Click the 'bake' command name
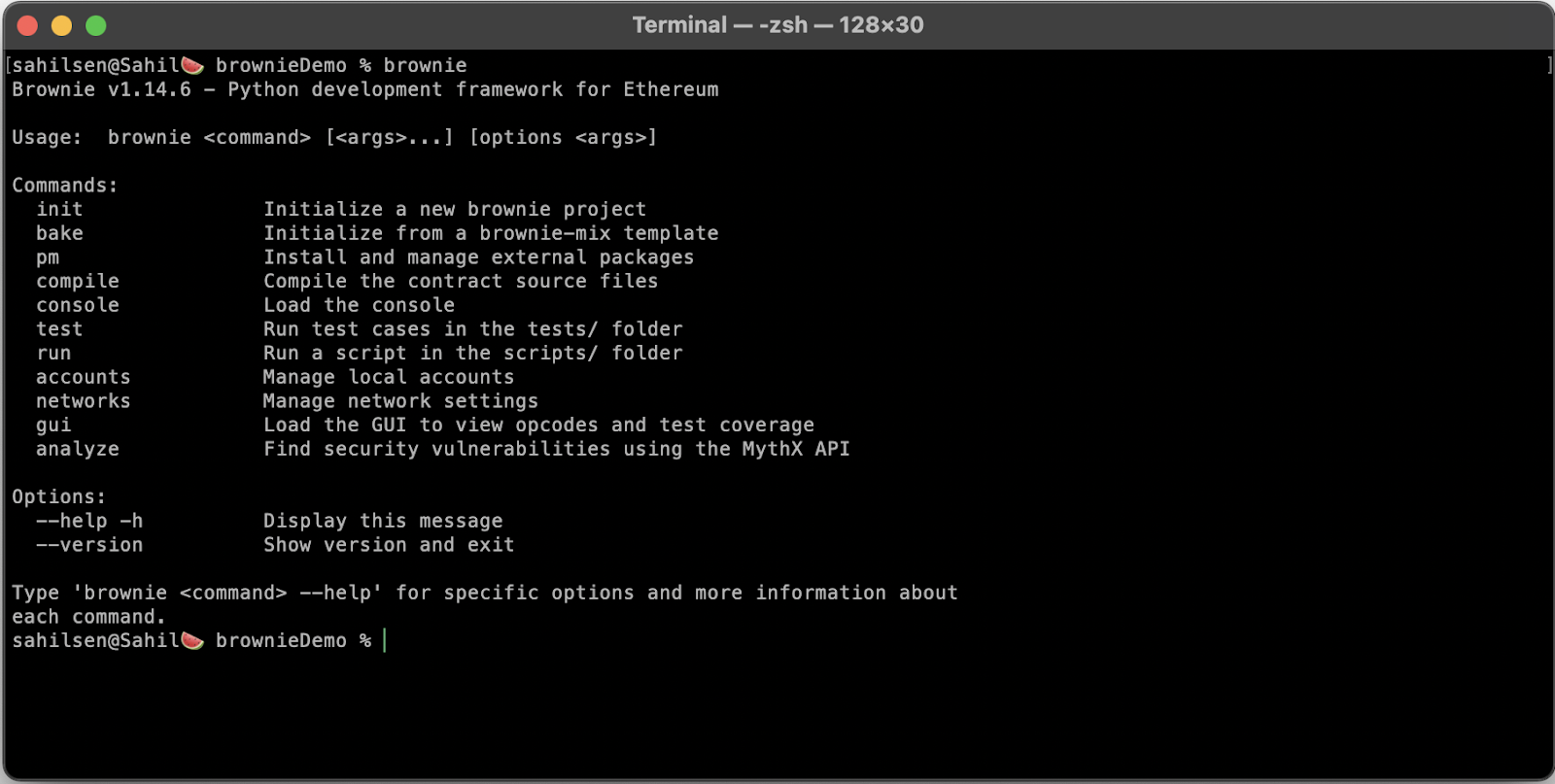 [x=59, y=233]
